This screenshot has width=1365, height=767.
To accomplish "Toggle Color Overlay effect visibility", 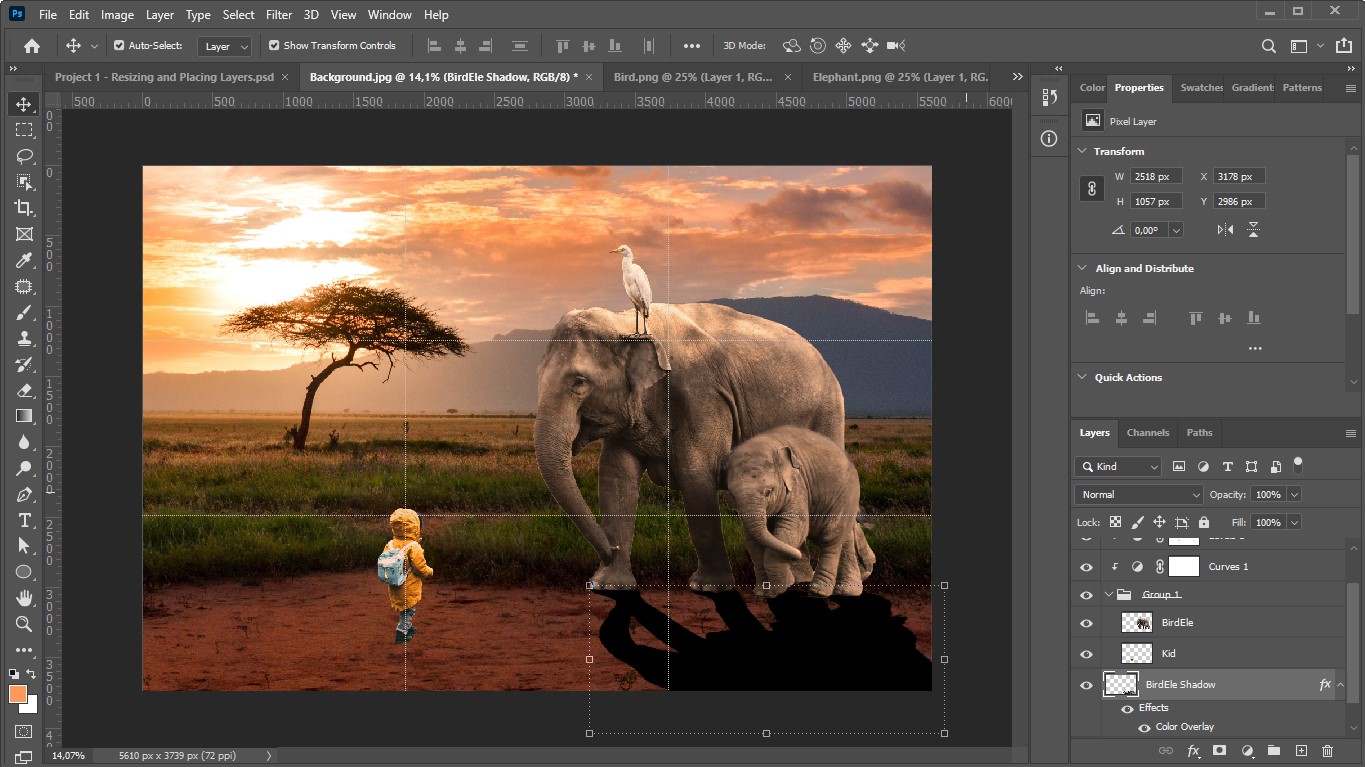I will (x=1144, y=727).
